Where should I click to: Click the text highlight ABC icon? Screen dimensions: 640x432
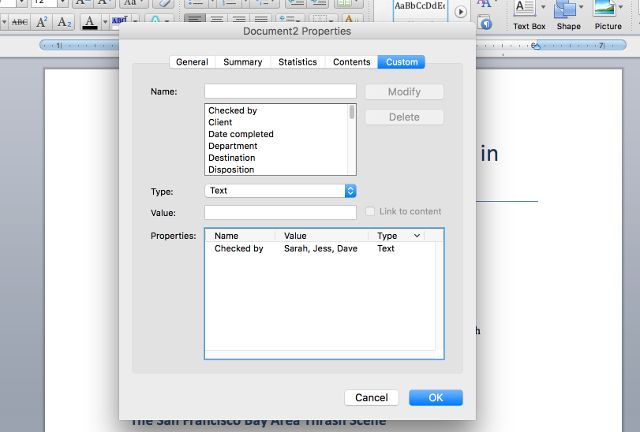tap(120, 20)
